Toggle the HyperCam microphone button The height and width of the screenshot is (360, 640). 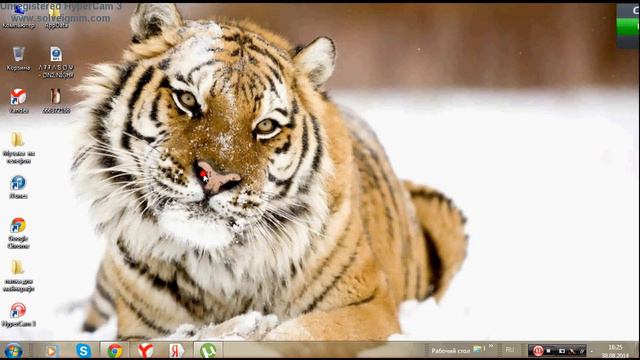click(573, 351)
